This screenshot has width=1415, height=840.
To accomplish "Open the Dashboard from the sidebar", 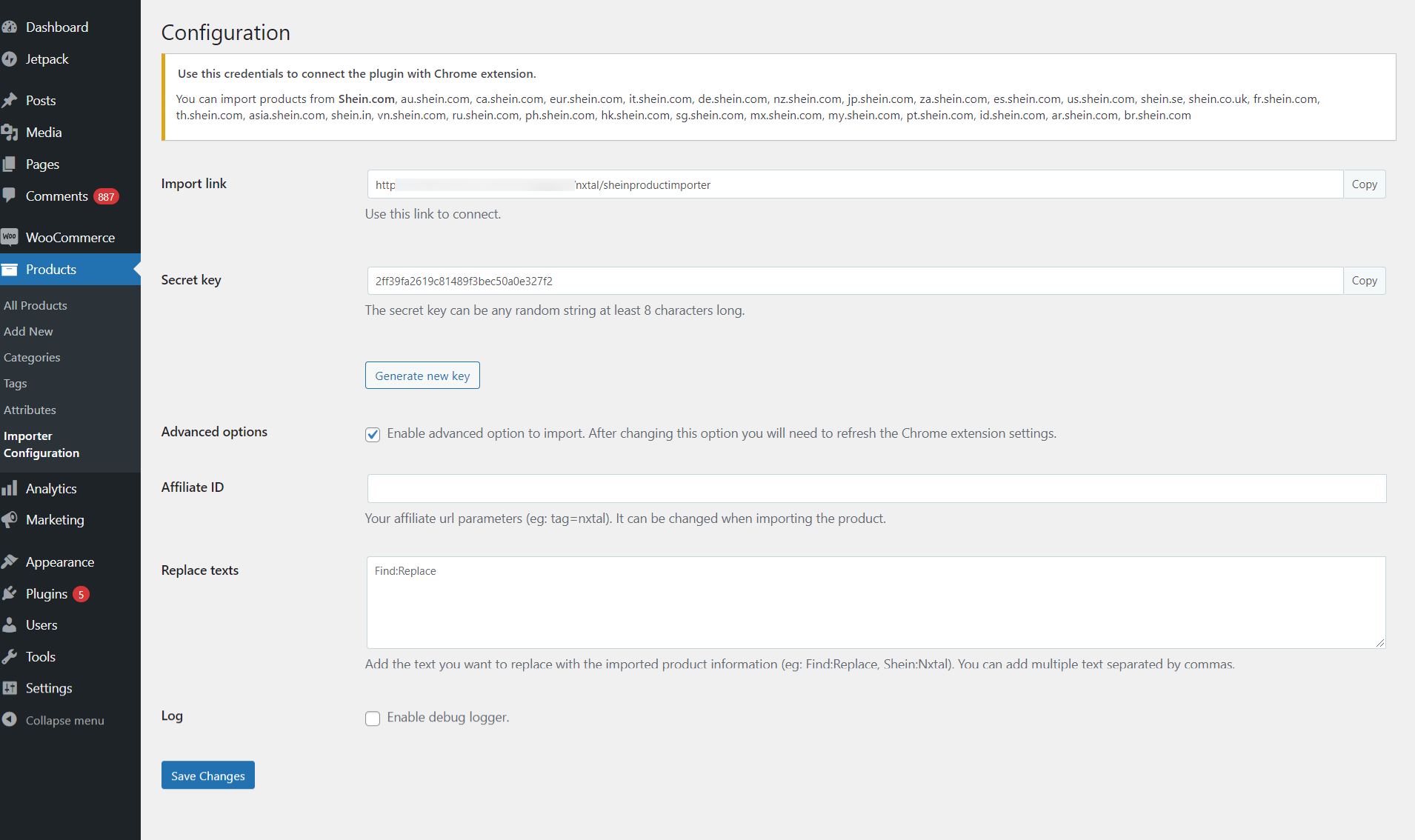I will (57, 27).
